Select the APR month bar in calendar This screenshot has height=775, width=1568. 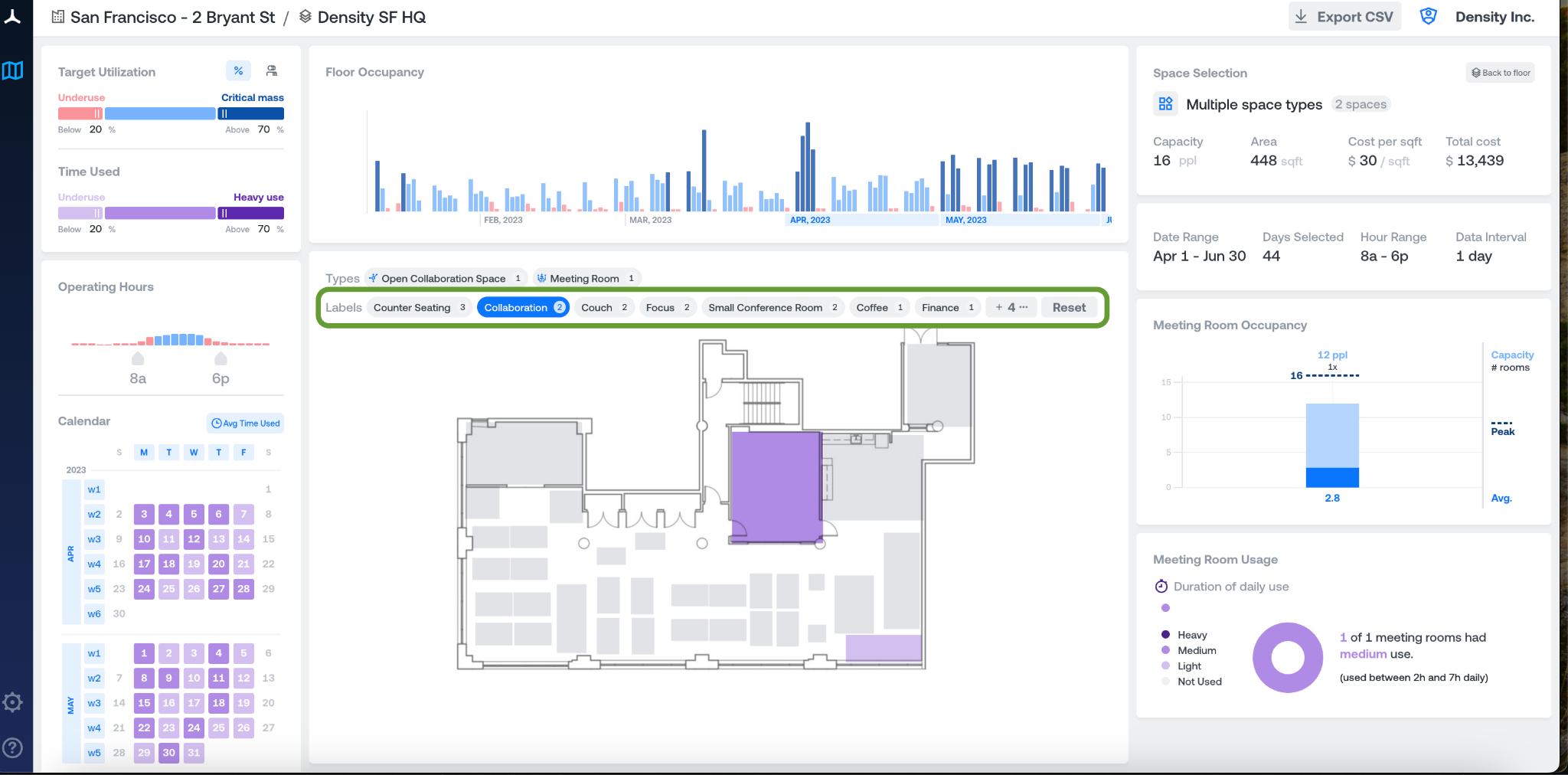[71, 551]
